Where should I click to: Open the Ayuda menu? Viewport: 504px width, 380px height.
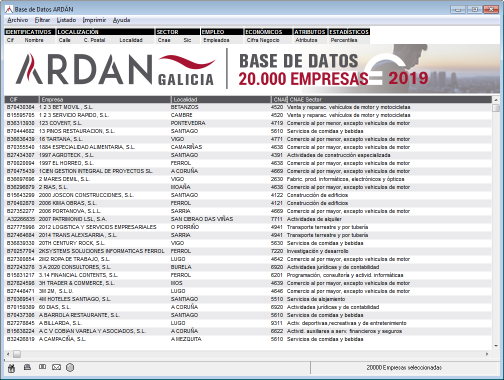121,20
